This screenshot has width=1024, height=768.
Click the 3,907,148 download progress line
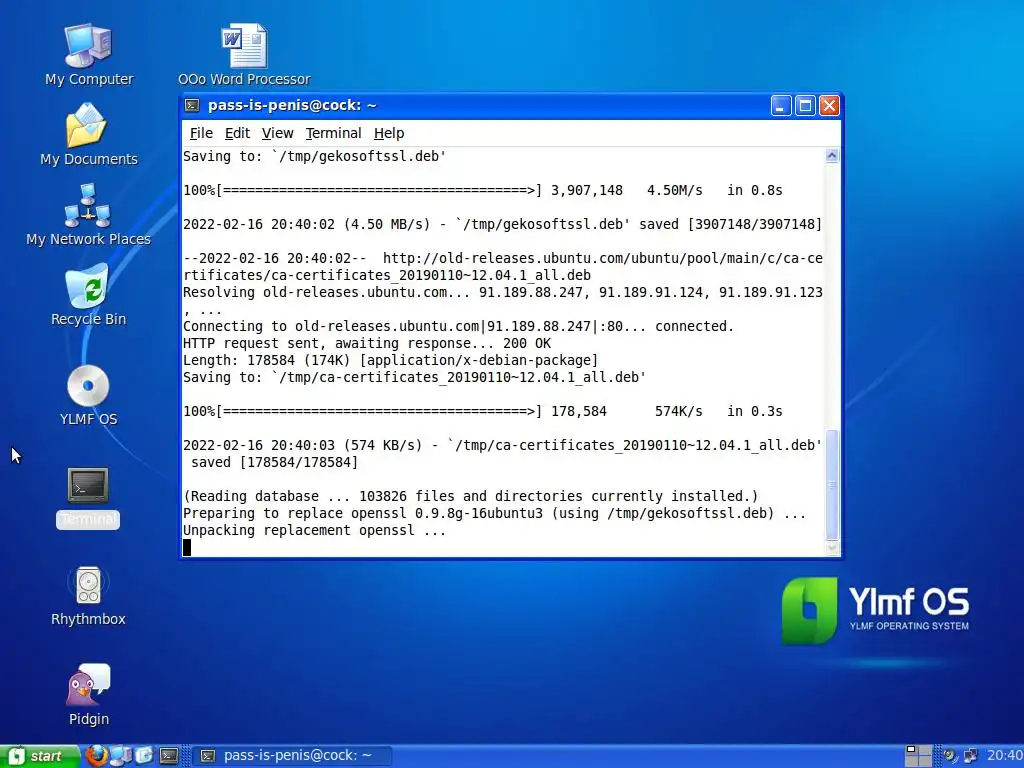pyautogui.click(x=483, y=191)
